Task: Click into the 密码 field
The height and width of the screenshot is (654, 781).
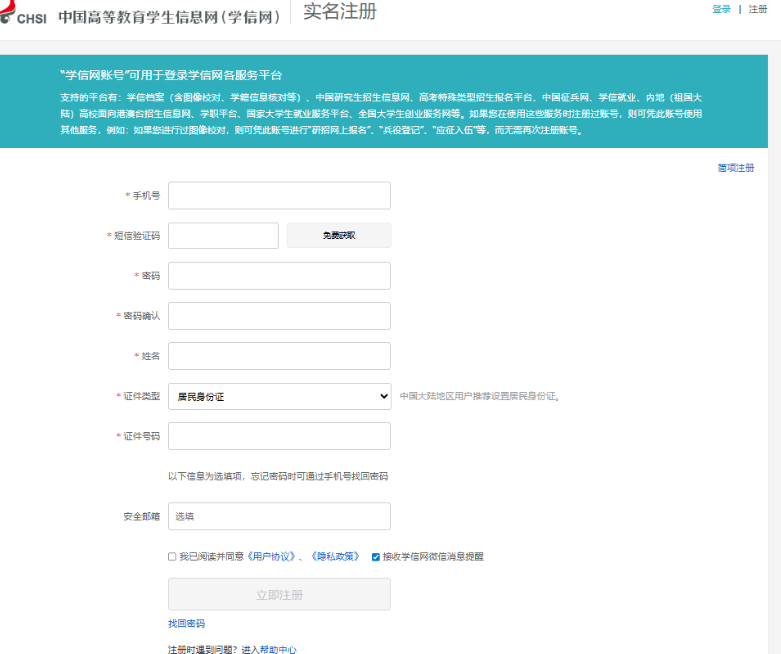Action: 279,276
